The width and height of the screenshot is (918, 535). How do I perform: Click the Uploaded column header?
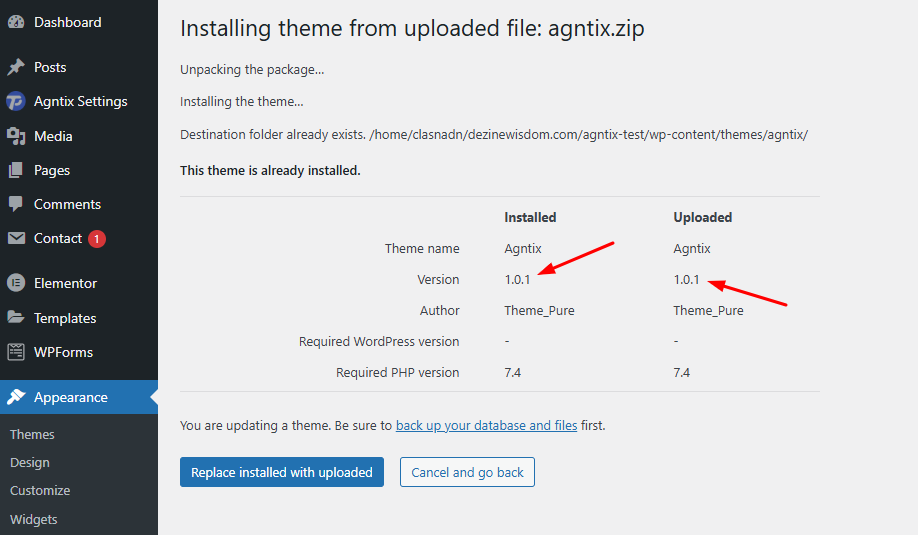[703, 217]
